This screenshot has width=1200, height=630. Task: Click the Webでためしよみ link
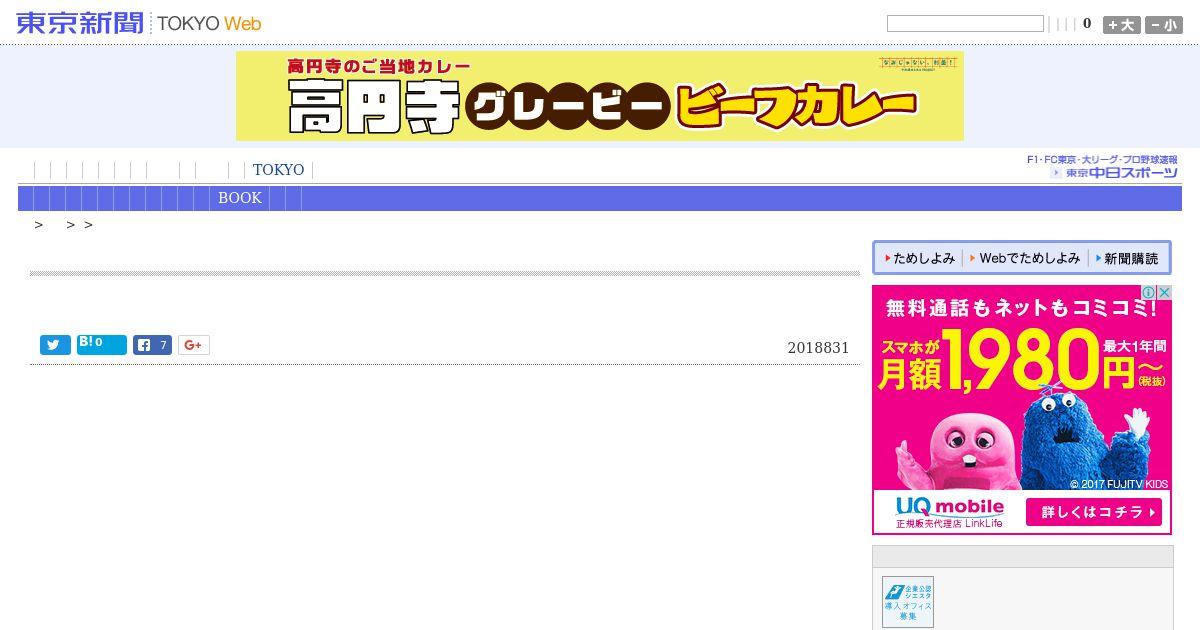[x=1025, y=258]
